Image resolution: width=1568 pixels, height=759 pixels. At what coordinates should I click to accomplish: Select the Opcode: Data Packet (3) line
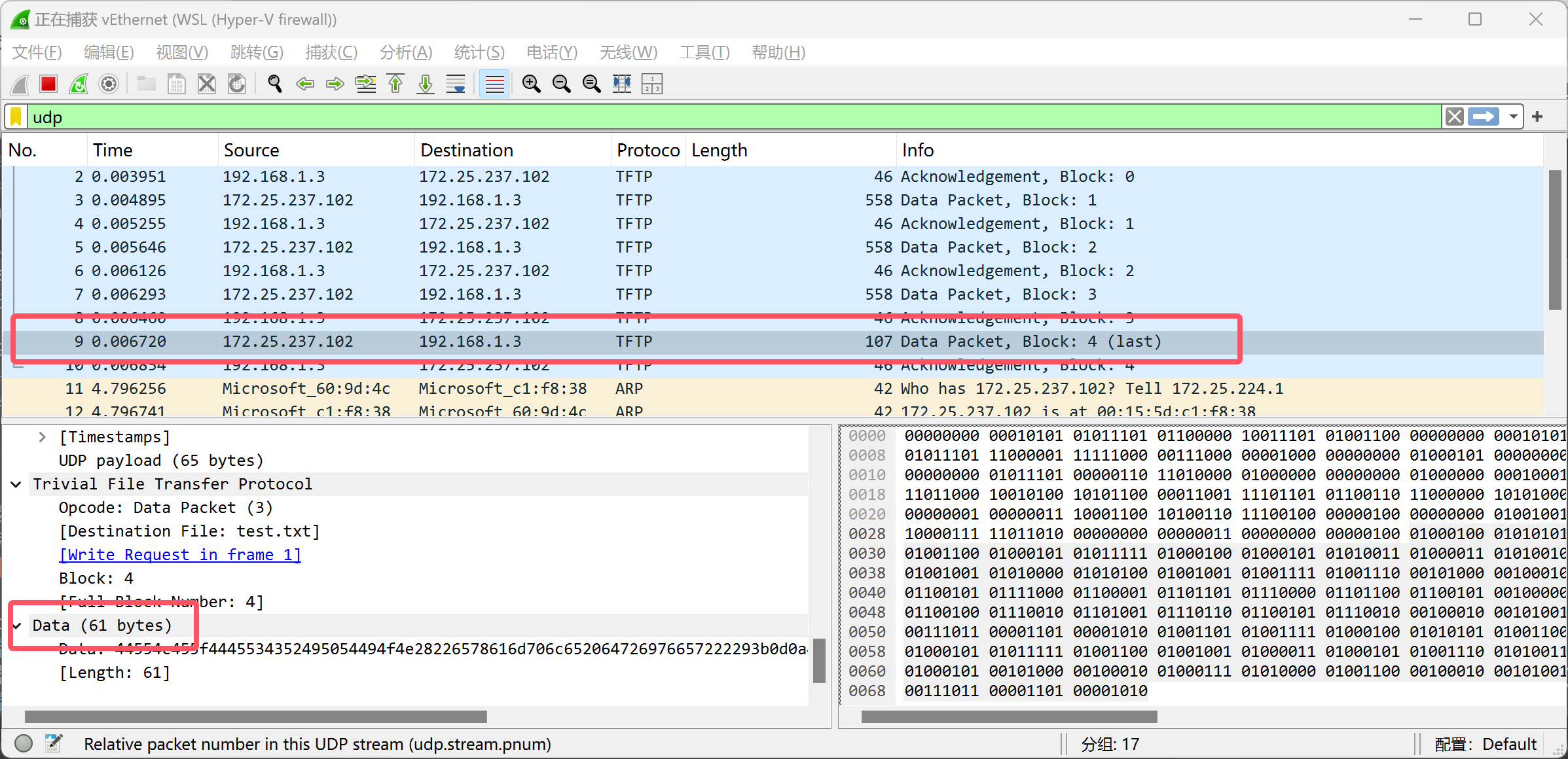pos(166,508)
